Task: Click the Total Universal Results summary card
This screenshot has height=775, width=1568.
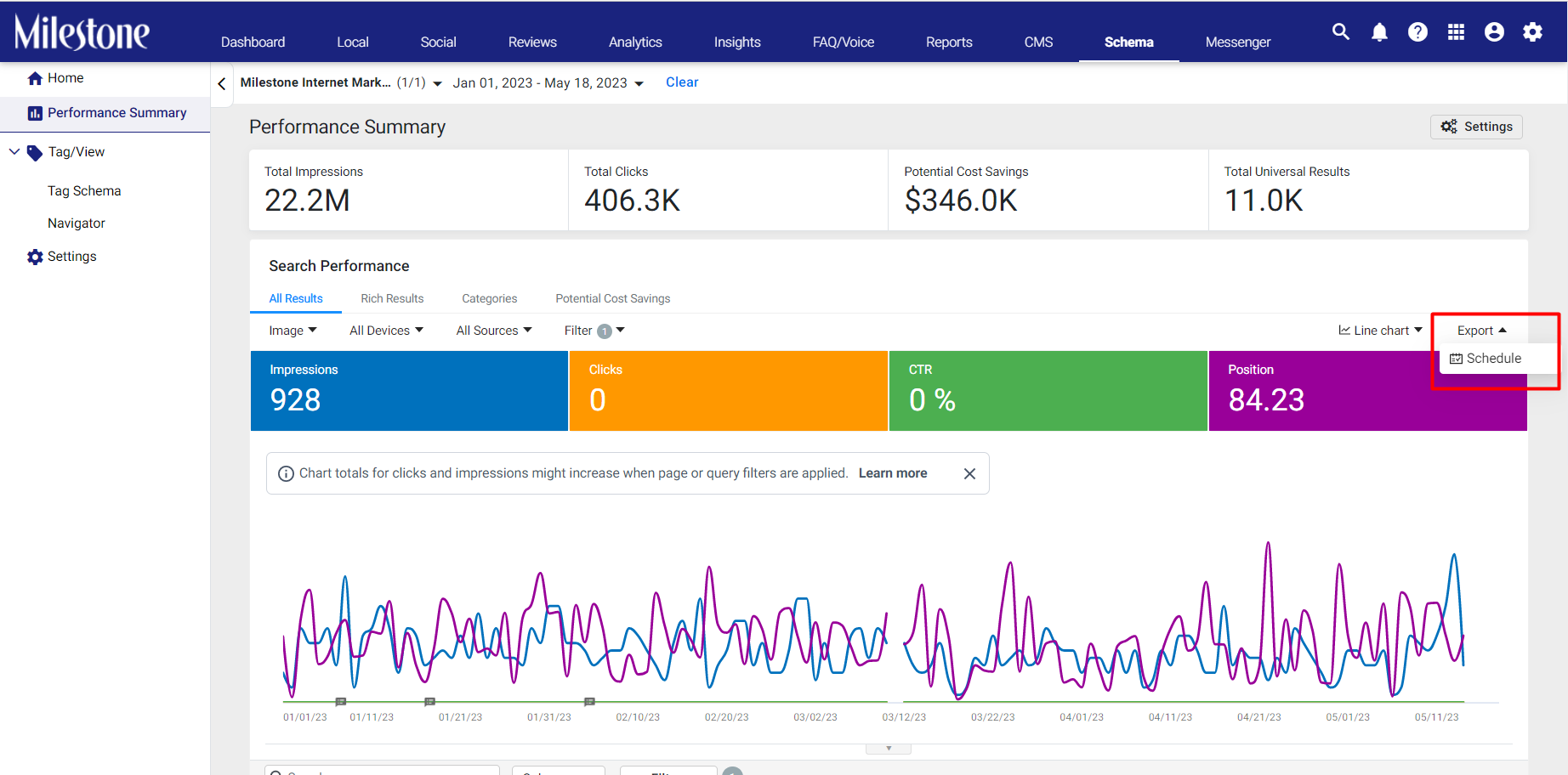Action: [1368, 190]
